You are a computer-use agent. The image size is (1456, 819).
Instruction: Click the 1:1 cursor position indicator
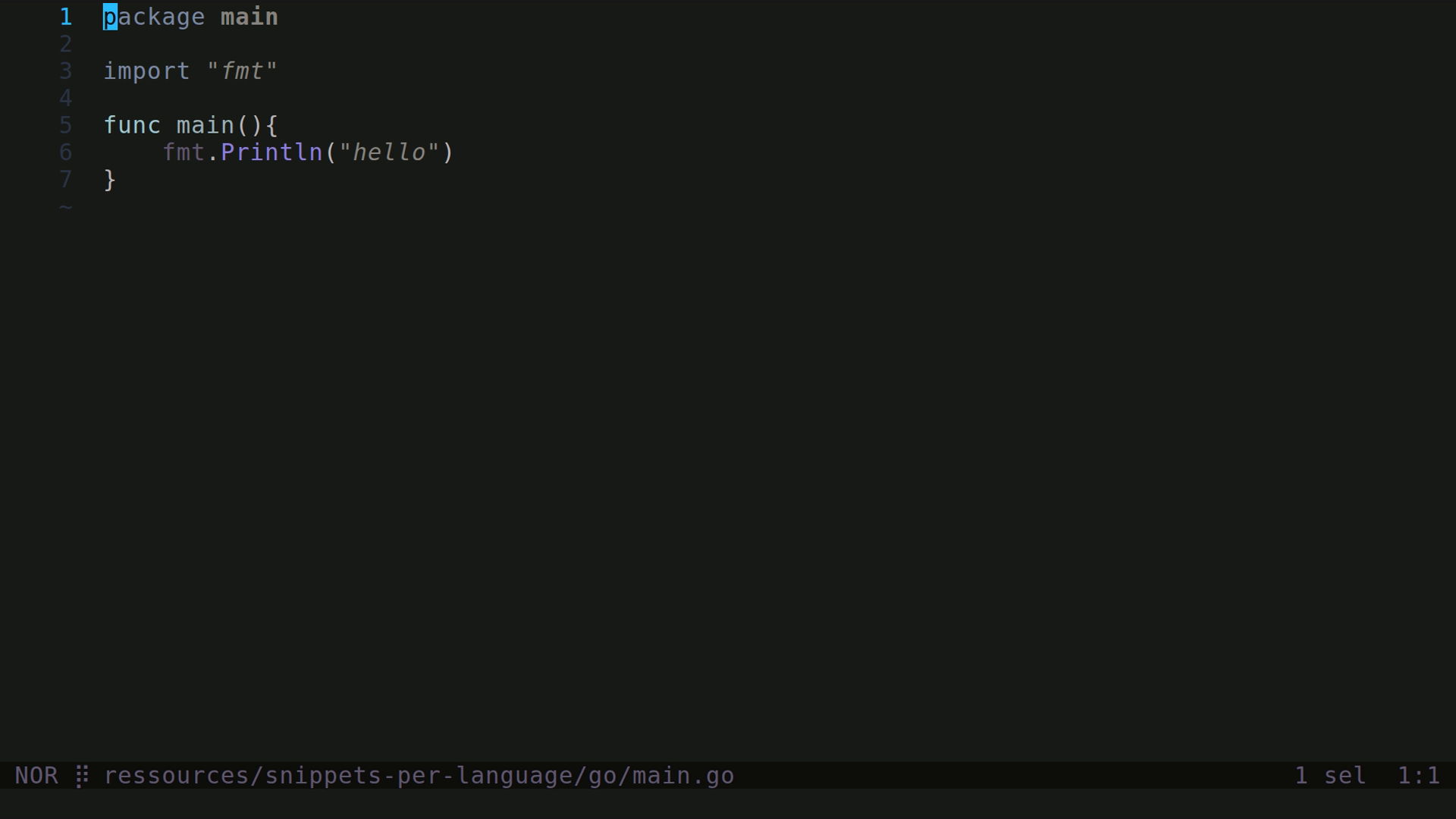(1418, 776)
